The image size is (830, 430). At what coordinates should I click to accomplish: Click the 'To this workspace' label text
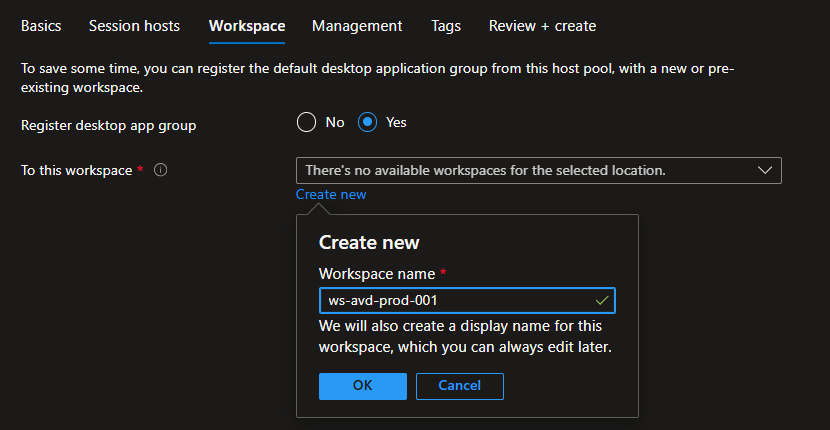[76, 171]
